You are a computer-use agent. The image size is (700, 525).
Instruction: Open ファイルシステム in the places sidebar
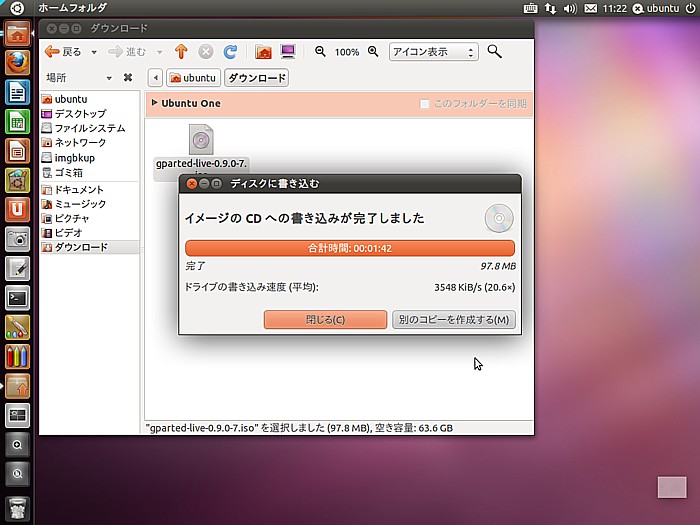tap(89, 129)
